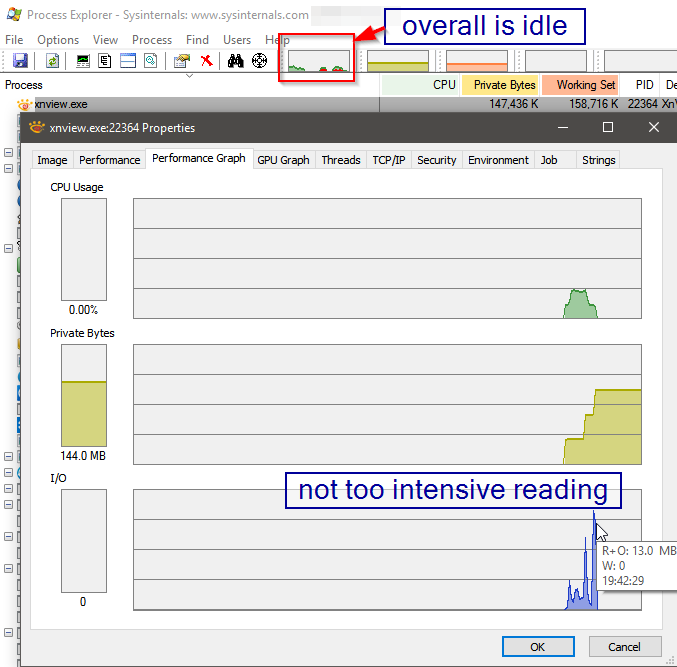Viewport: 677px width, 667px height.
Task: Click the crosshair Find Window's Process icon
Action: (x=259, y=61)
